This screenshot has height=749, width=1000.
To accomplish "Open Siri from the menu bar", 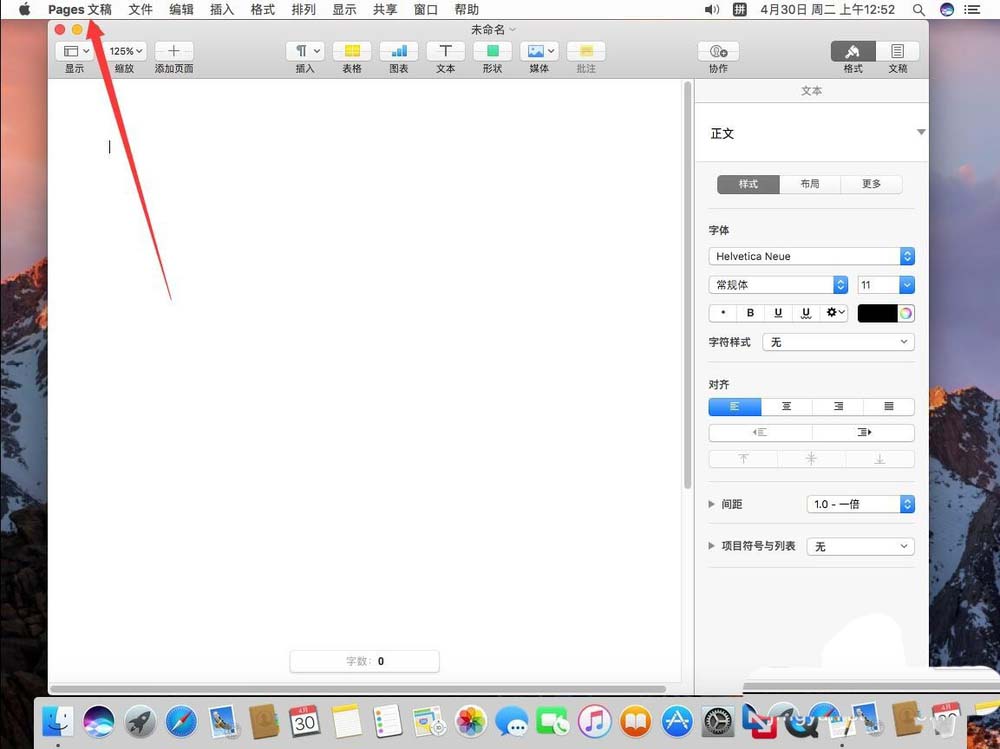I will tap(947, 10).
